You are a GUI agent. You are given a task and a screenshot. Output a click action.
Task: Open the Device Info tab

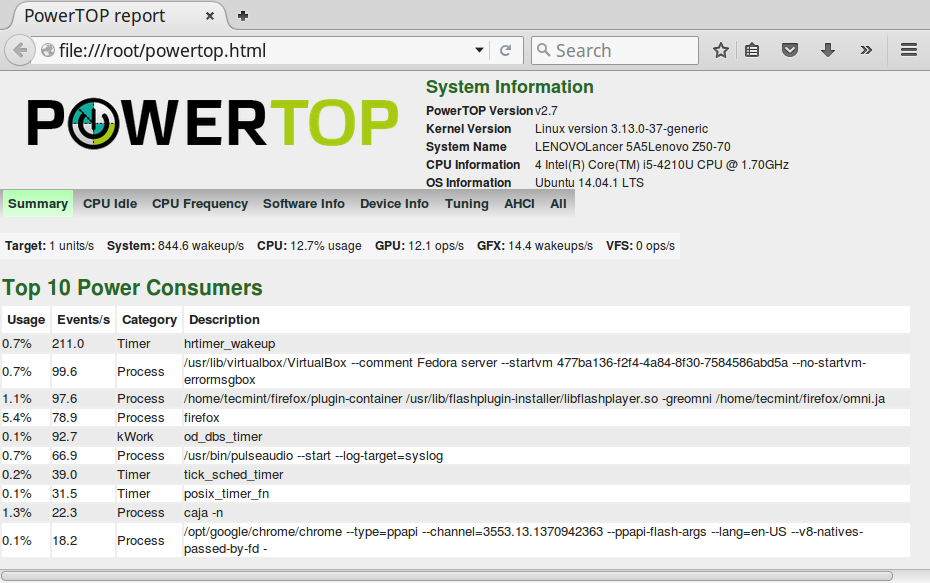394,203
